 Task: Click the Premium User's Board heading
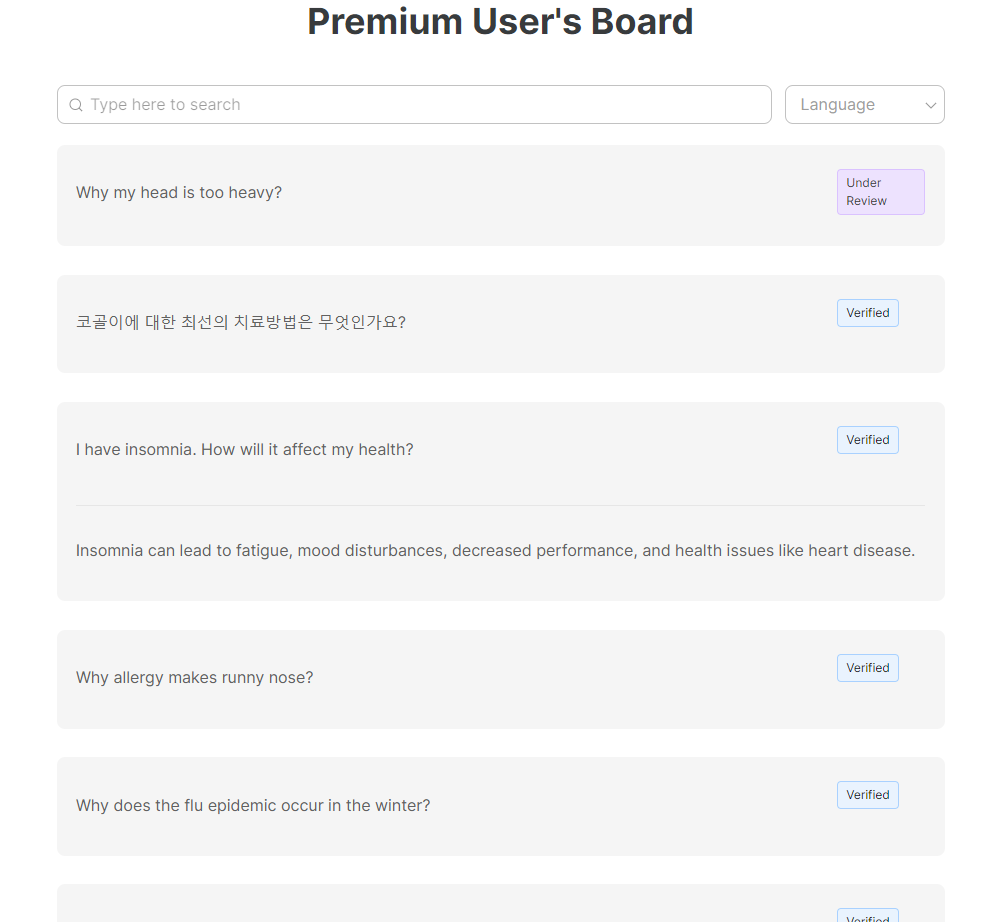point(500,22)
